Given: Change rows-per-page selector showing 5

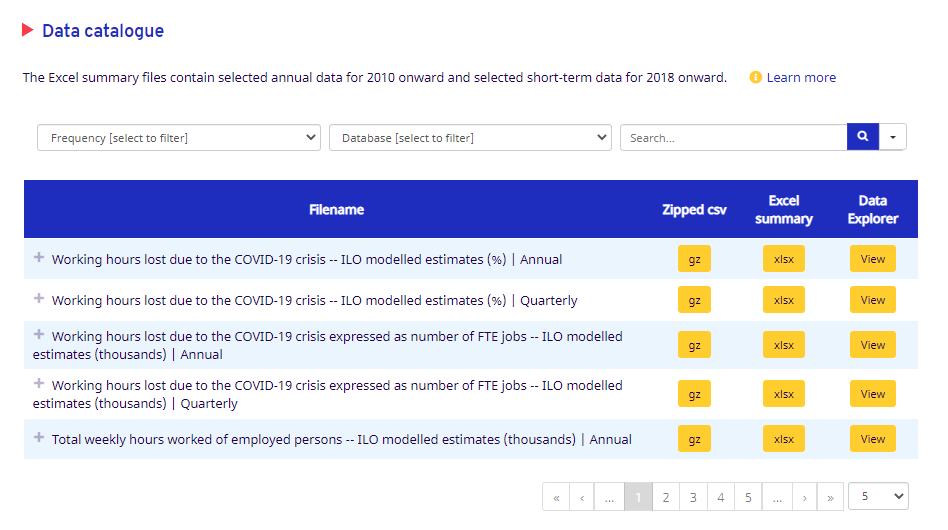Looking at the screenshot, I should pos(878,496).
